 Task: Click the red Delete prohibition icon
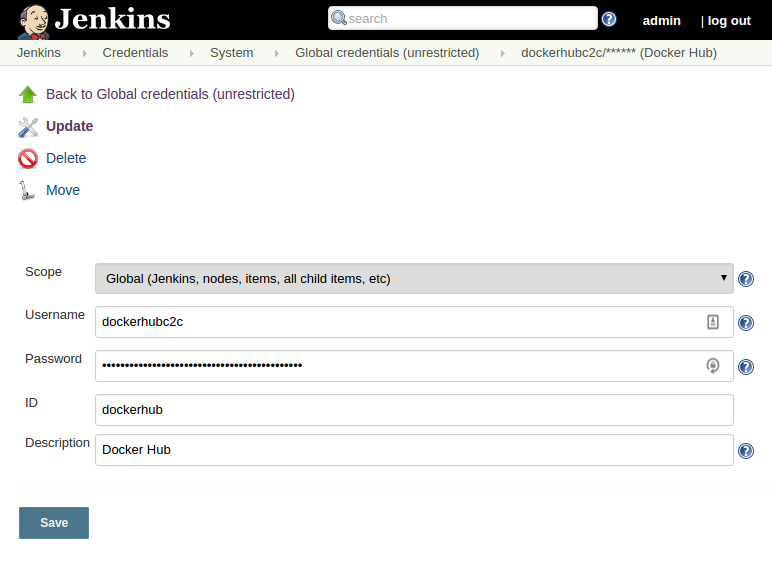tap(28, 159)
